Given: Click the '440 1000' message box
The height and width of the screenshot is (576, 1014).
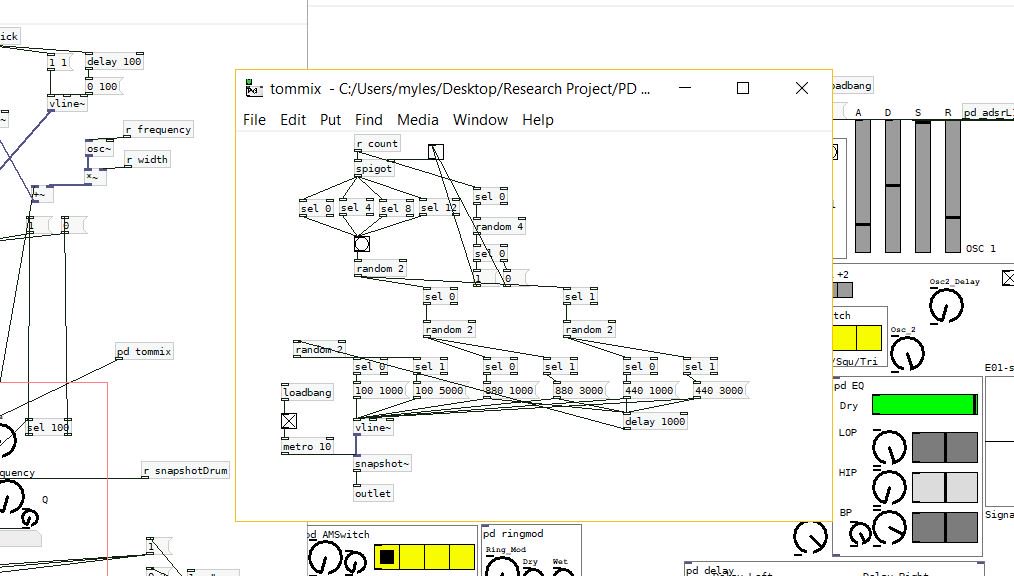Looking at the screenshot, I should click(649, 390).
